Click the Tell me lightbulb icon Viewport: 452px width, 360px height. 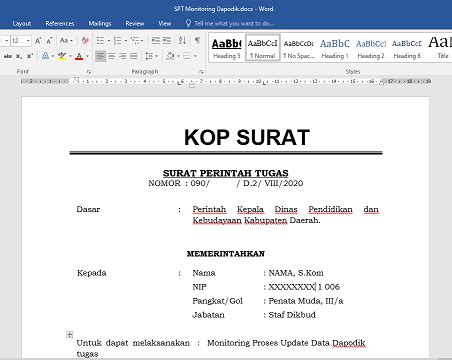(x=188, y=23)
